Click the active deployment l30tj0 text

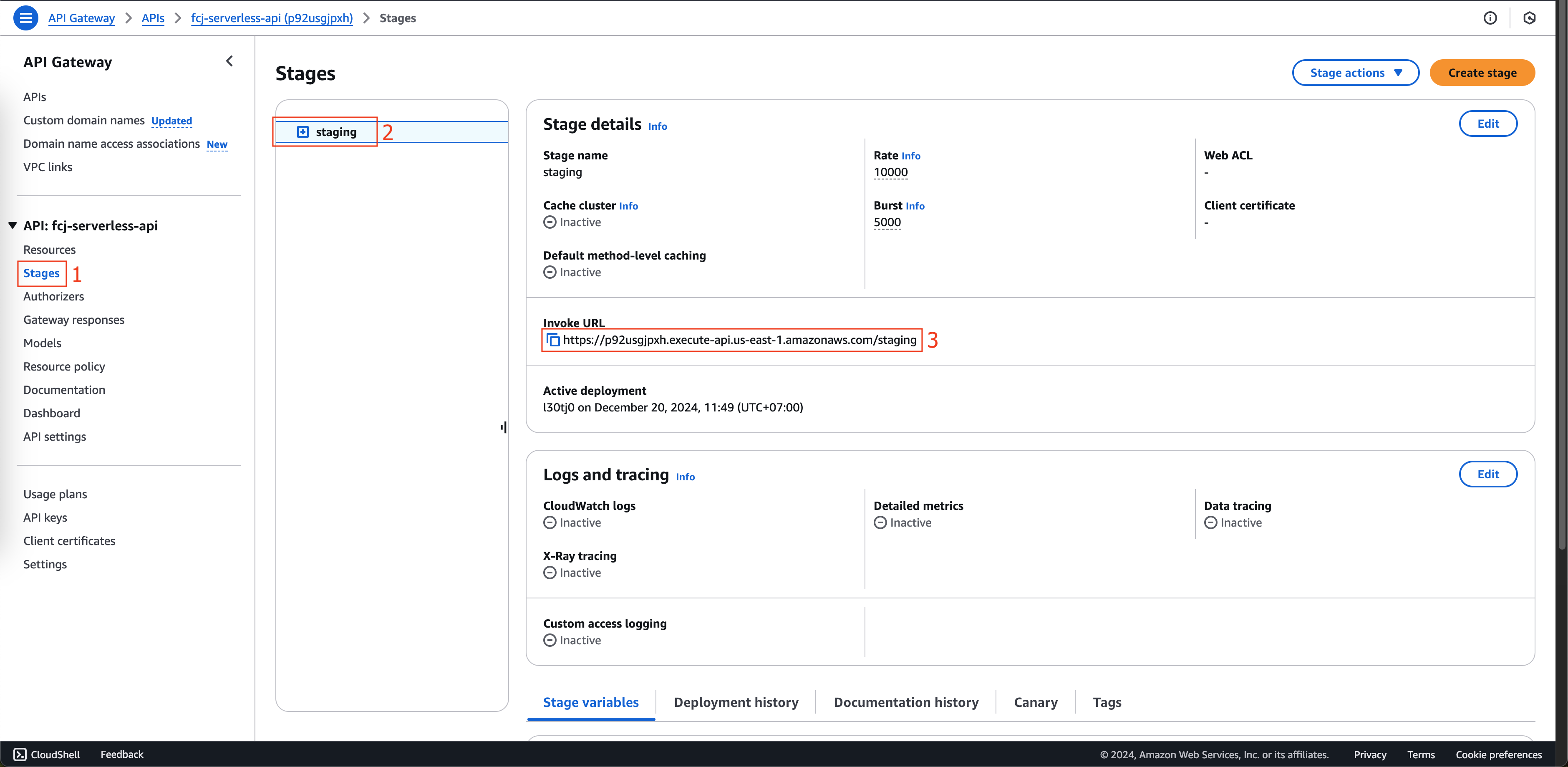coord(673,407)
